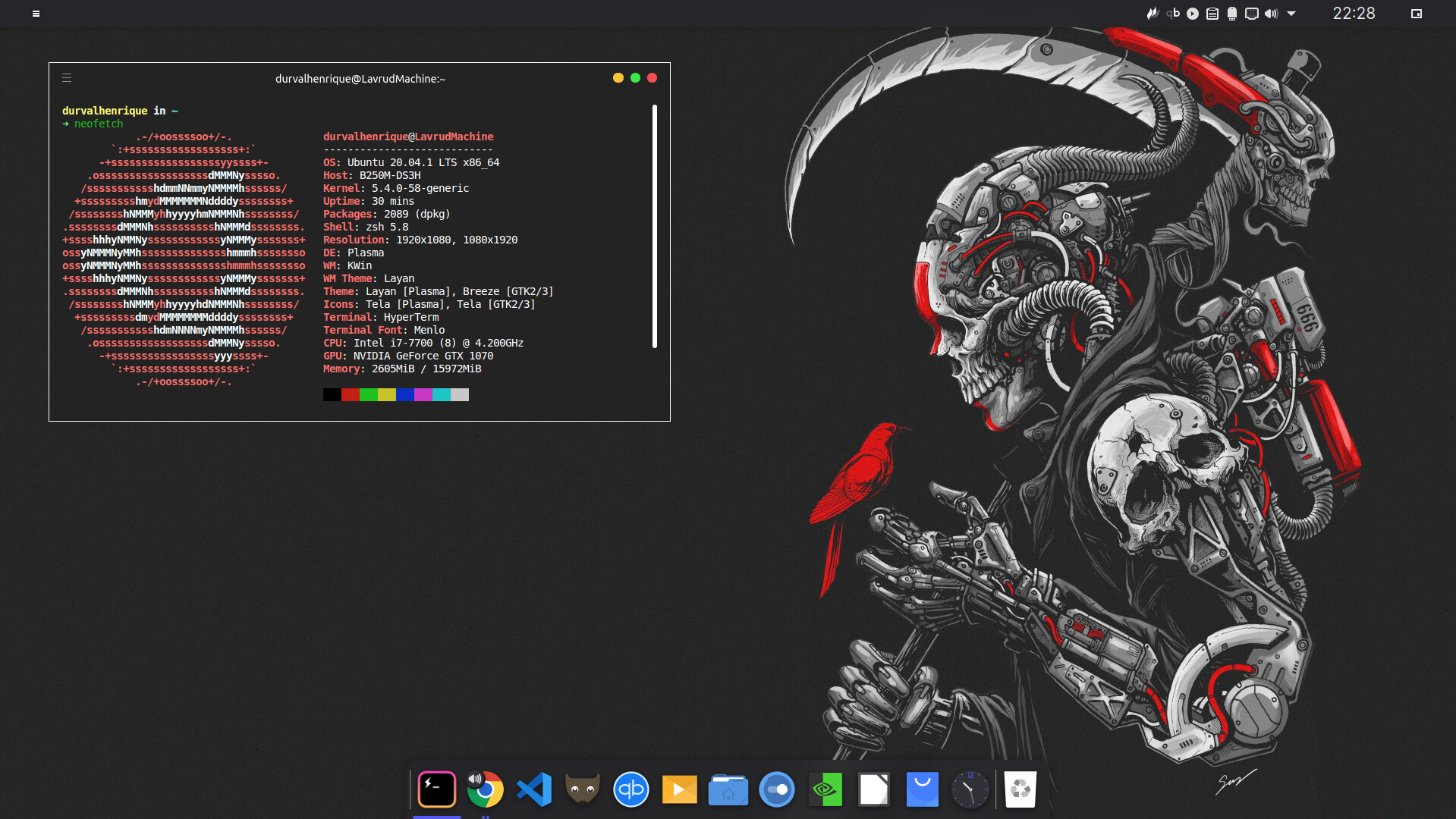The image size is (1456, 819).
Task: Open the blue shopping bag software store
Action: [922, 789]
